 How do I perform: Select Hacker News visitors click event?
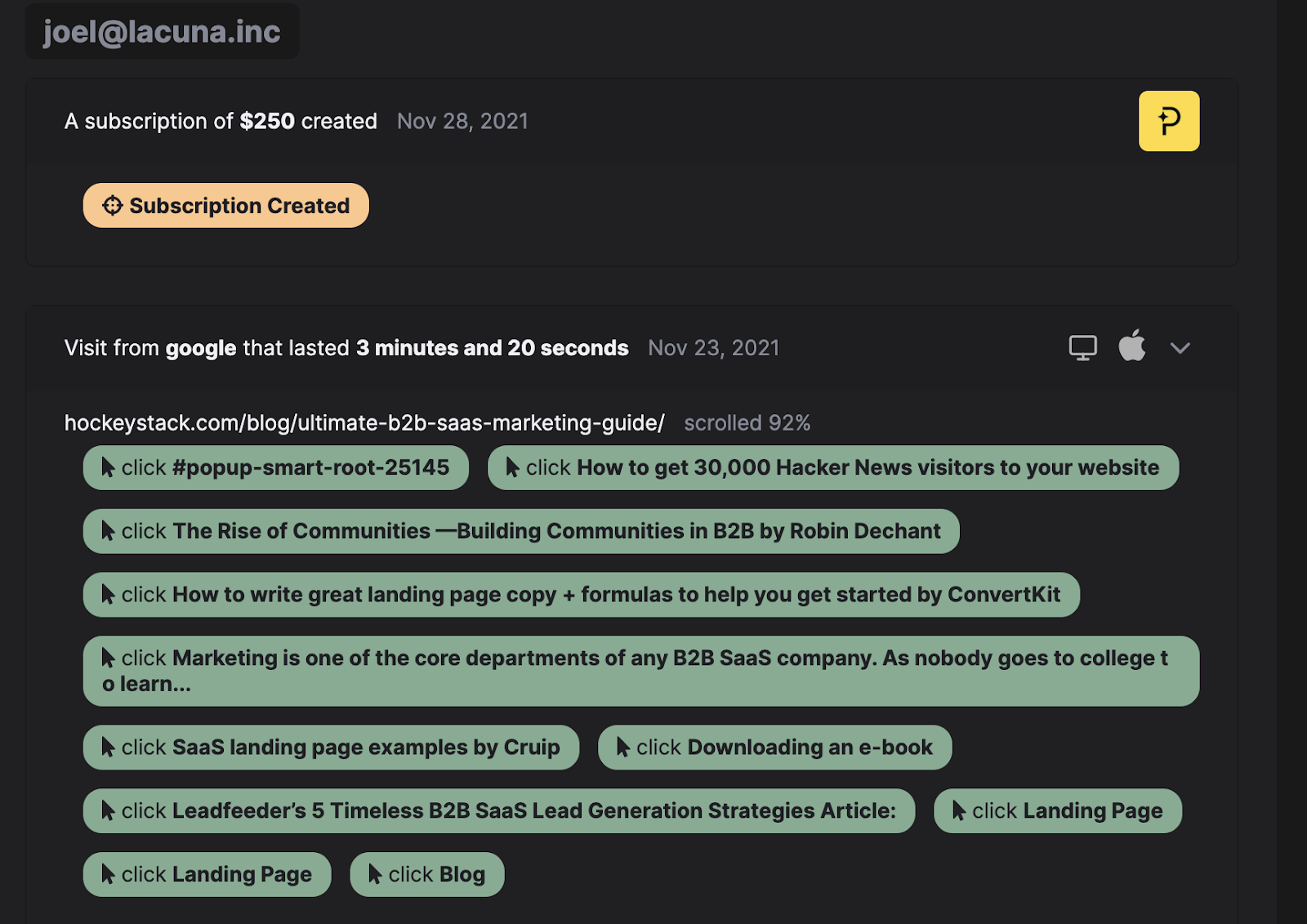coord(832,468)
